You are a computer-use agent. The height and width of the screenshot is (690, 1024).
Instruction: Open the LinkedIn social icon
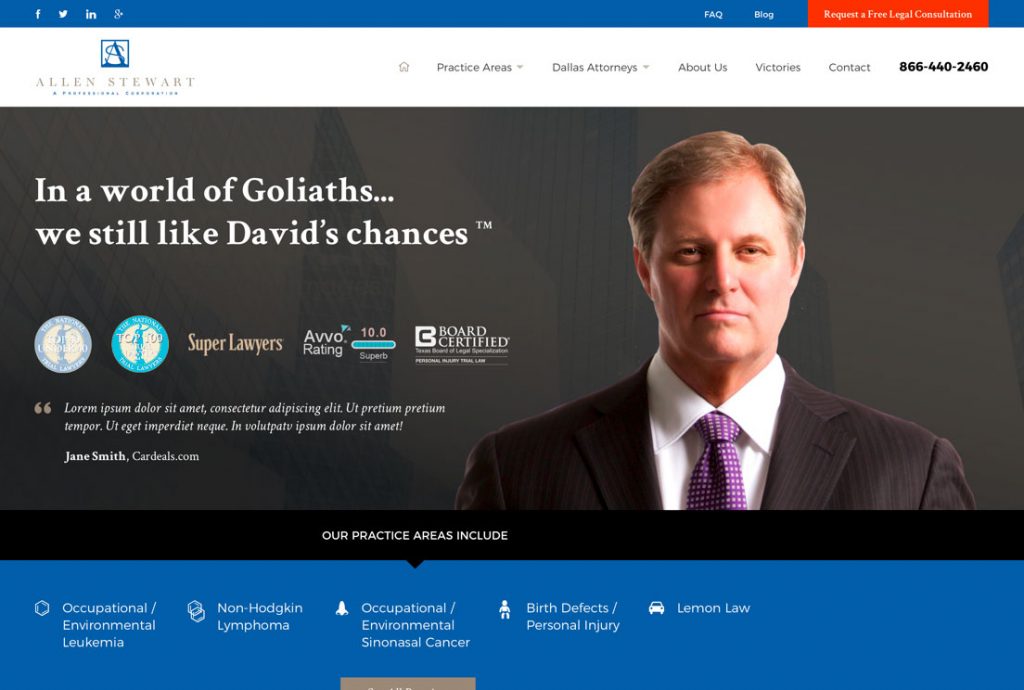[x=91, y=14]
